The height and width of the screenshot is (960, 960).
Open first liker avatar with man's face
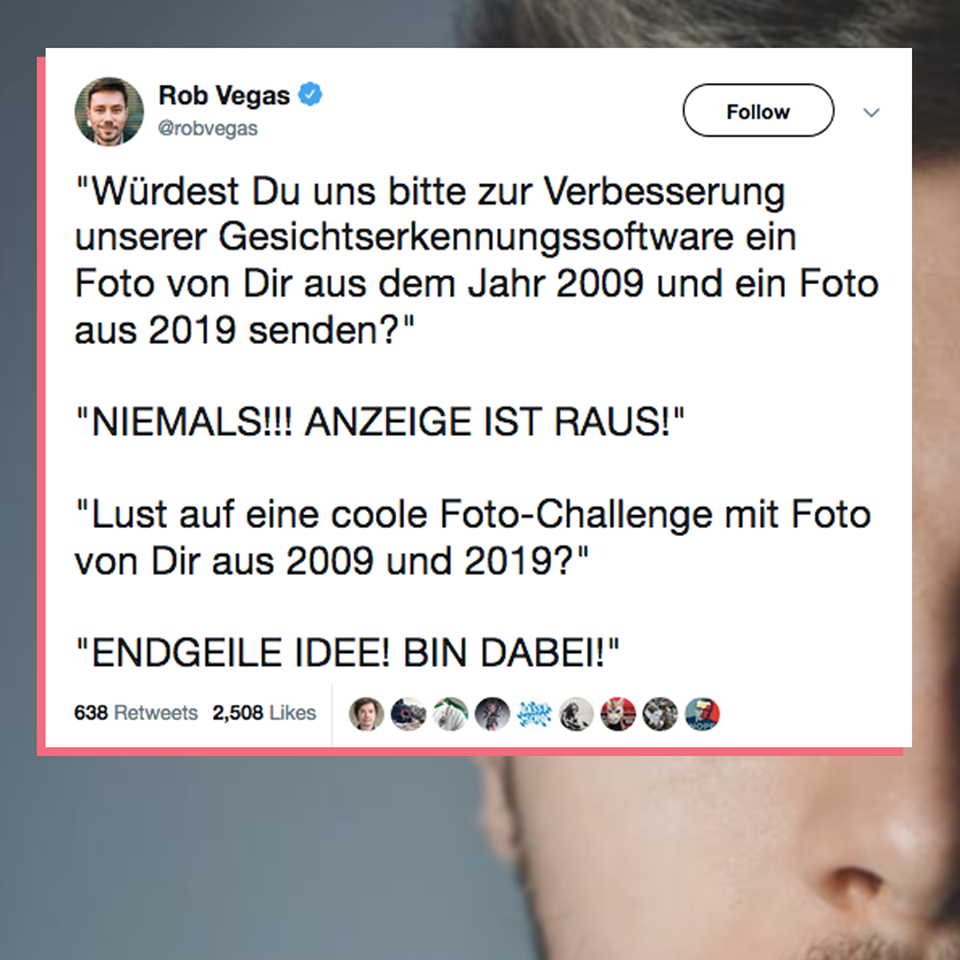[366, 714]
